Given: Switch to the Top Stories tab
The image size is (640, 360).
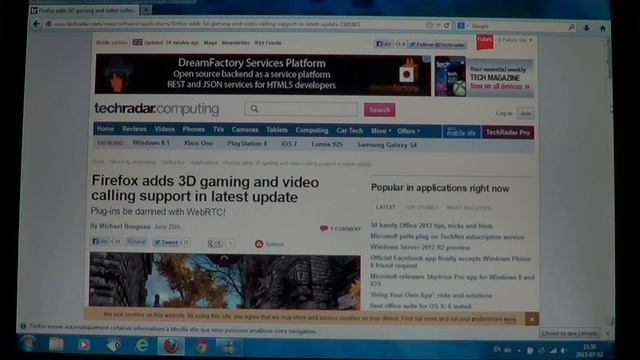Looking at the screenshot, I should pyautogui.click(x=422, y=208).
